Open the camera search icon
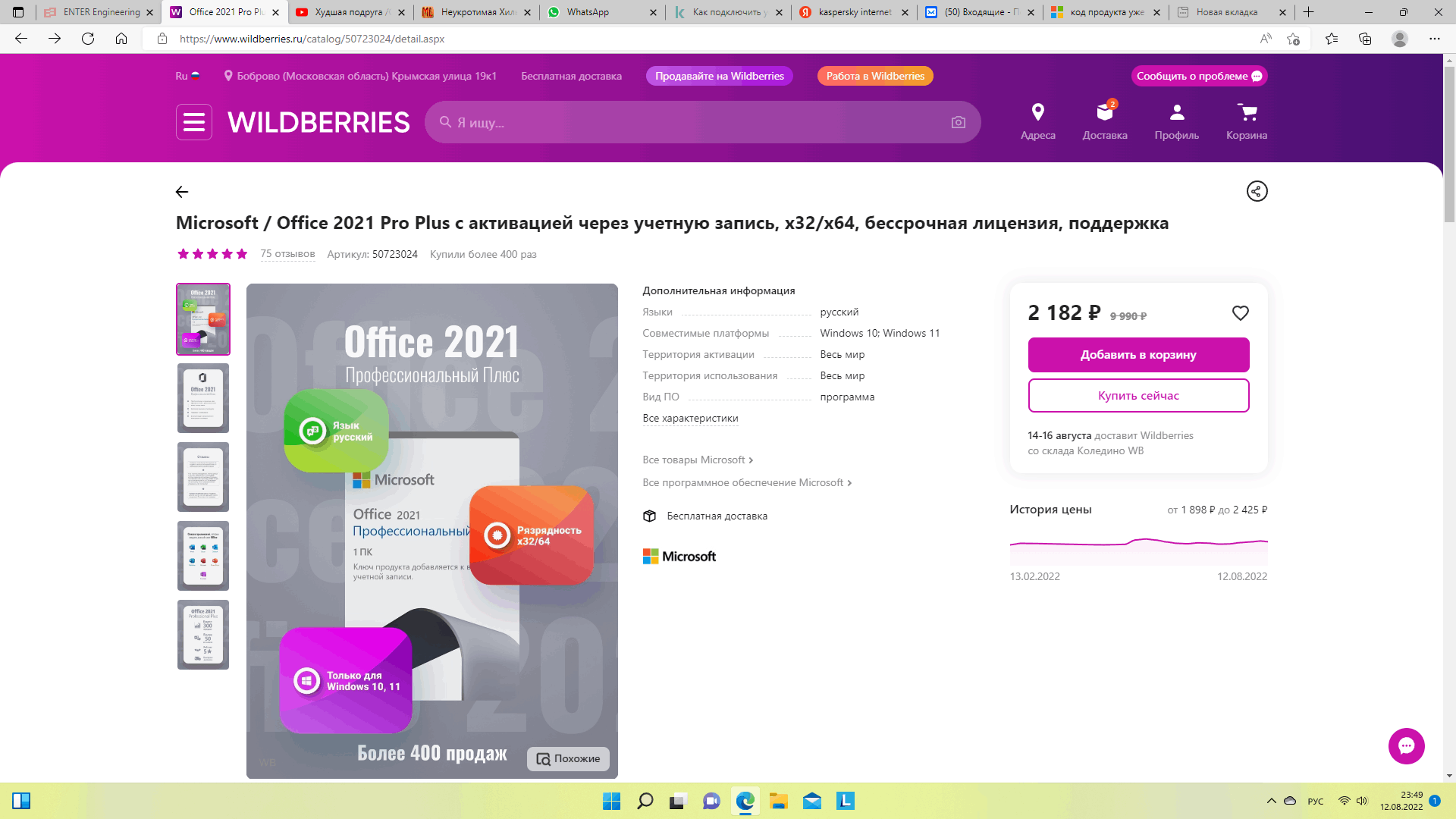This screenshot has height=819, width=1456. (x=958, y=122)
